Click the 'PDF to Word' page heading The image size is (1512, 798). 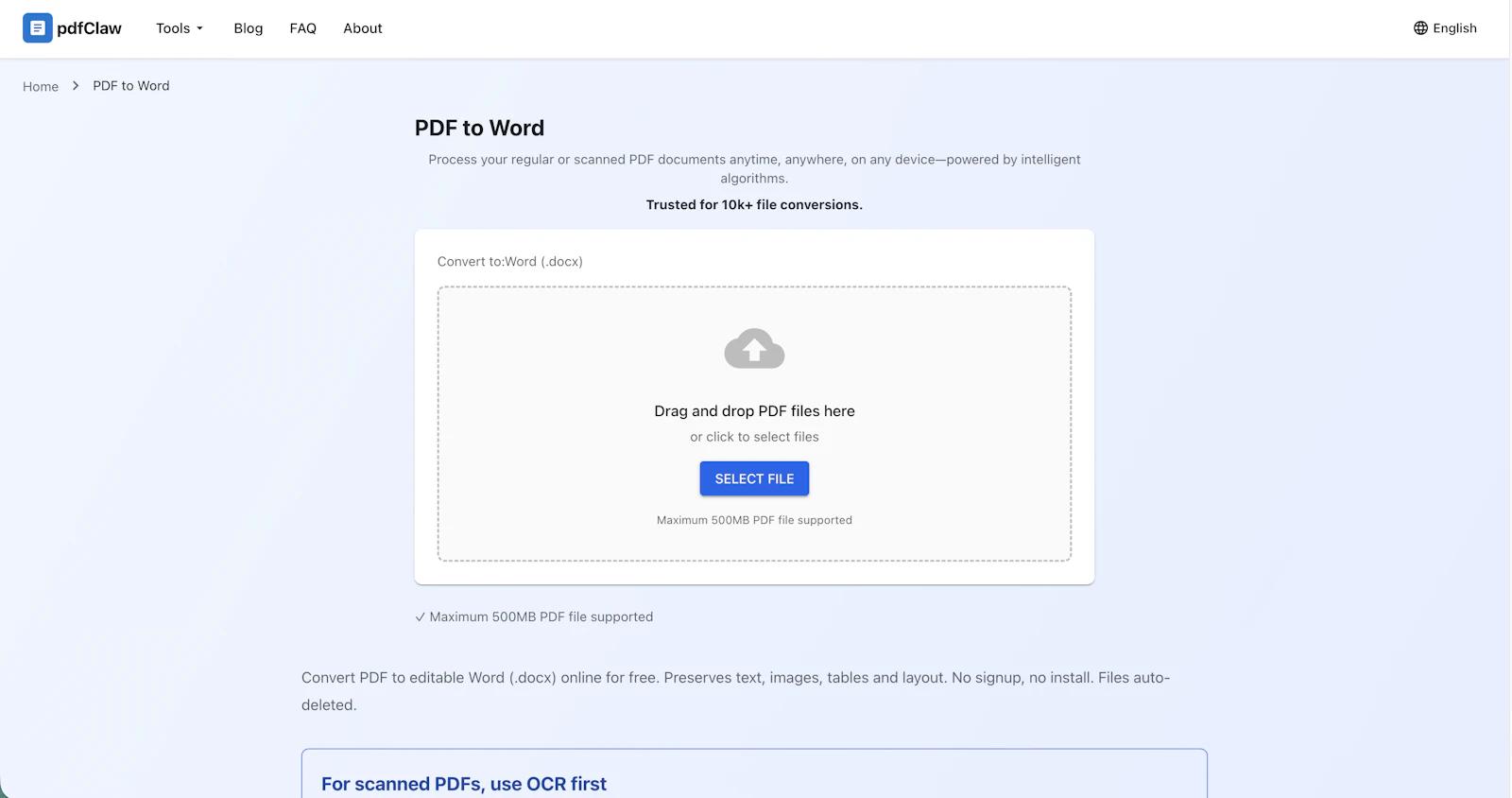479,128
